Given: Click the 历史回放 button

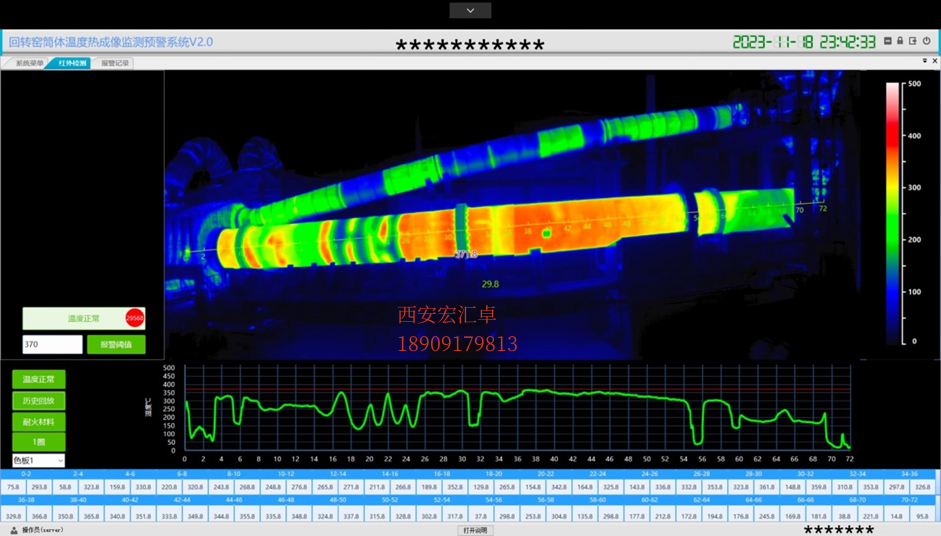Looking at the screenshot, I should coord(38,400).
